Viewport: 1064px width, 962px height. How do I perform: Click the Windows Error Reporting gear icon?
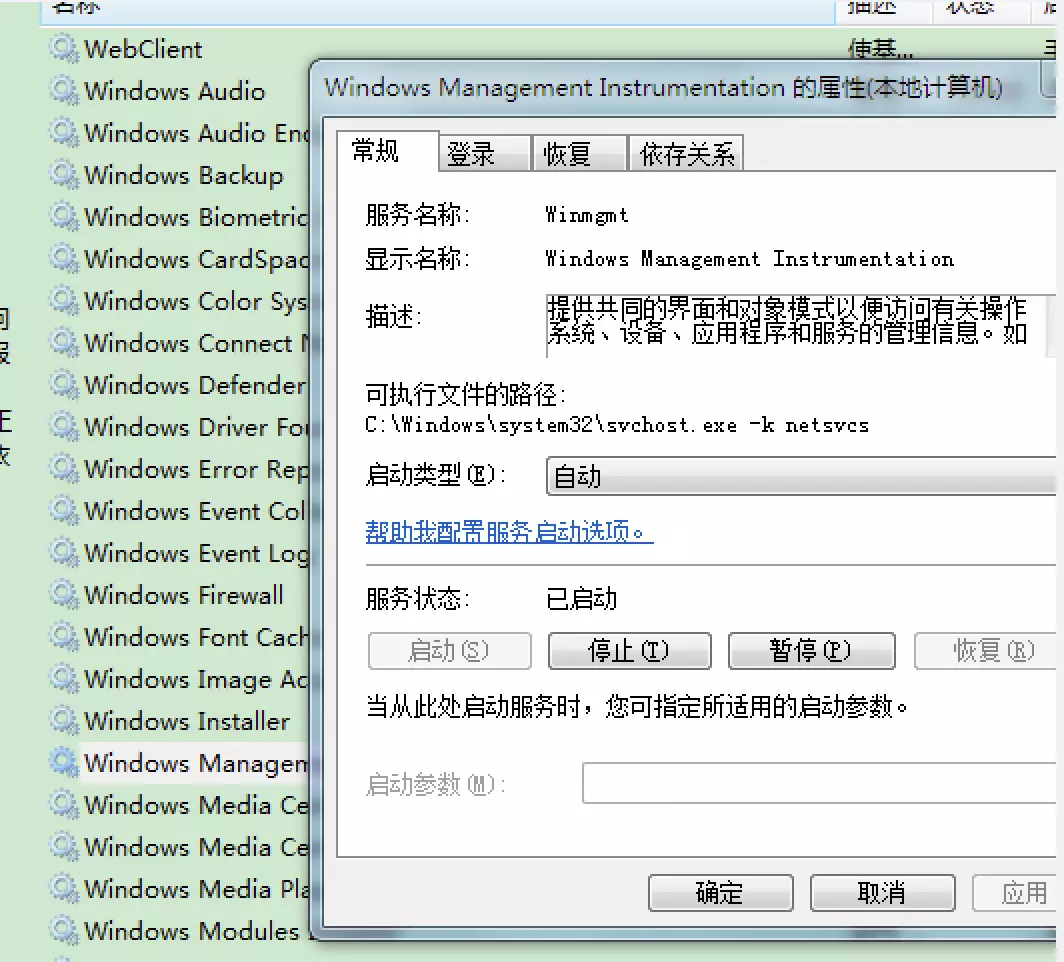tap(64, 469)
